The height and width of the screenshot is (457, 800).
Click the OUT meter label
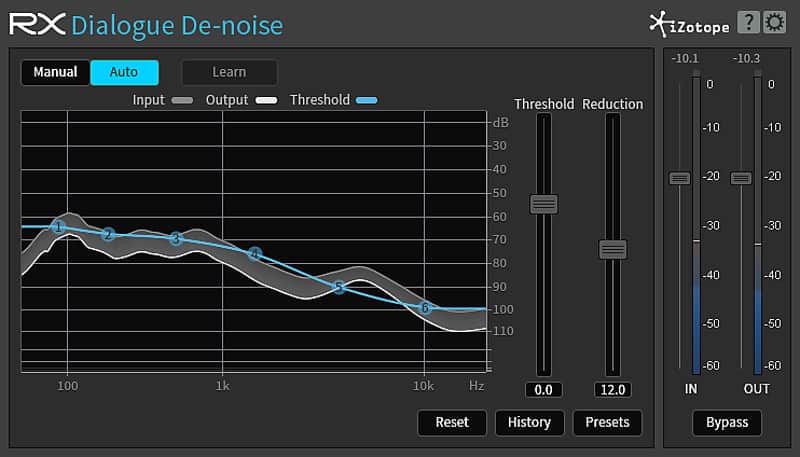(x=756, y=389)
